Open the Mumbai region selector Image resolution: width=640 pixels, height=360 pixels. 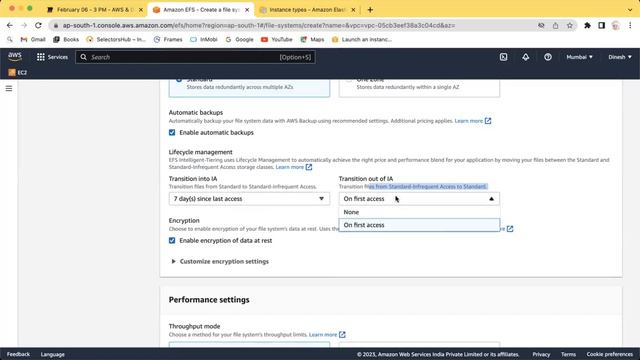tap(579, 57)
